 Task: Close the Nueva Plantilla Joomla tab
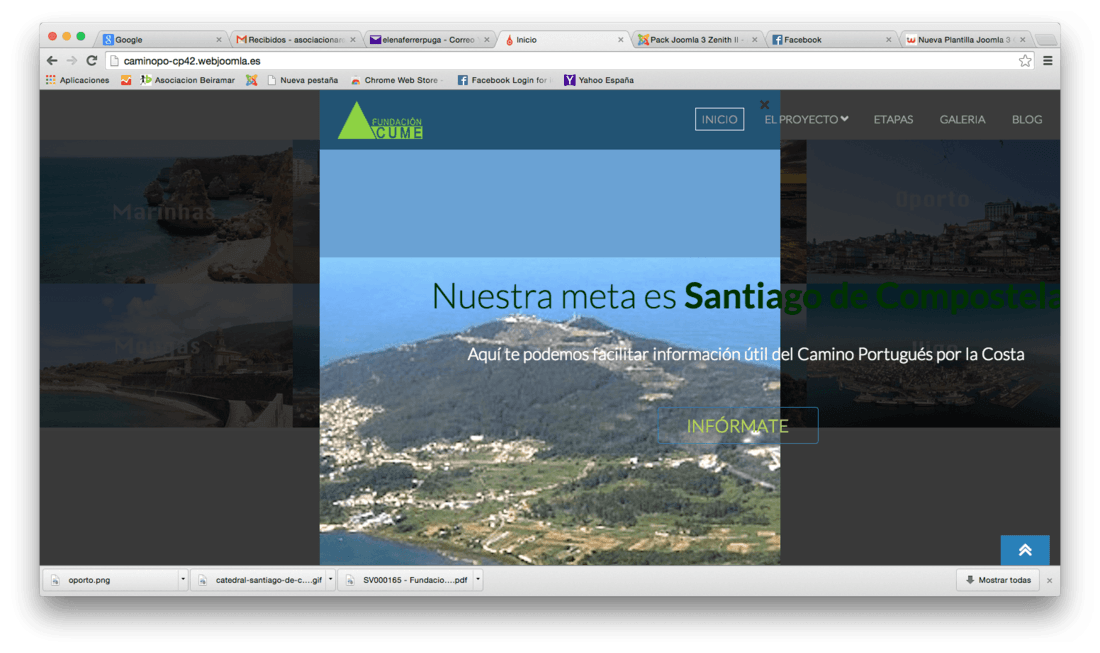1023,40
